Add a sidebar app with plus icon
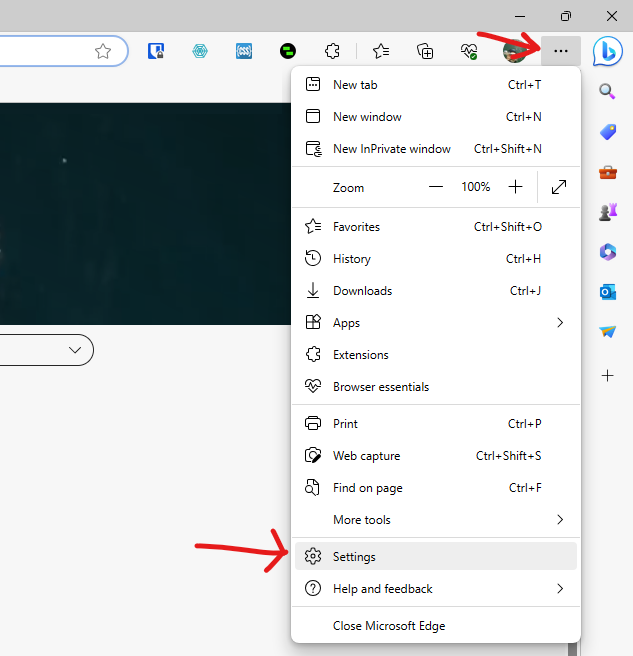This screenshot has width=633, height=656. pos(607,375)
